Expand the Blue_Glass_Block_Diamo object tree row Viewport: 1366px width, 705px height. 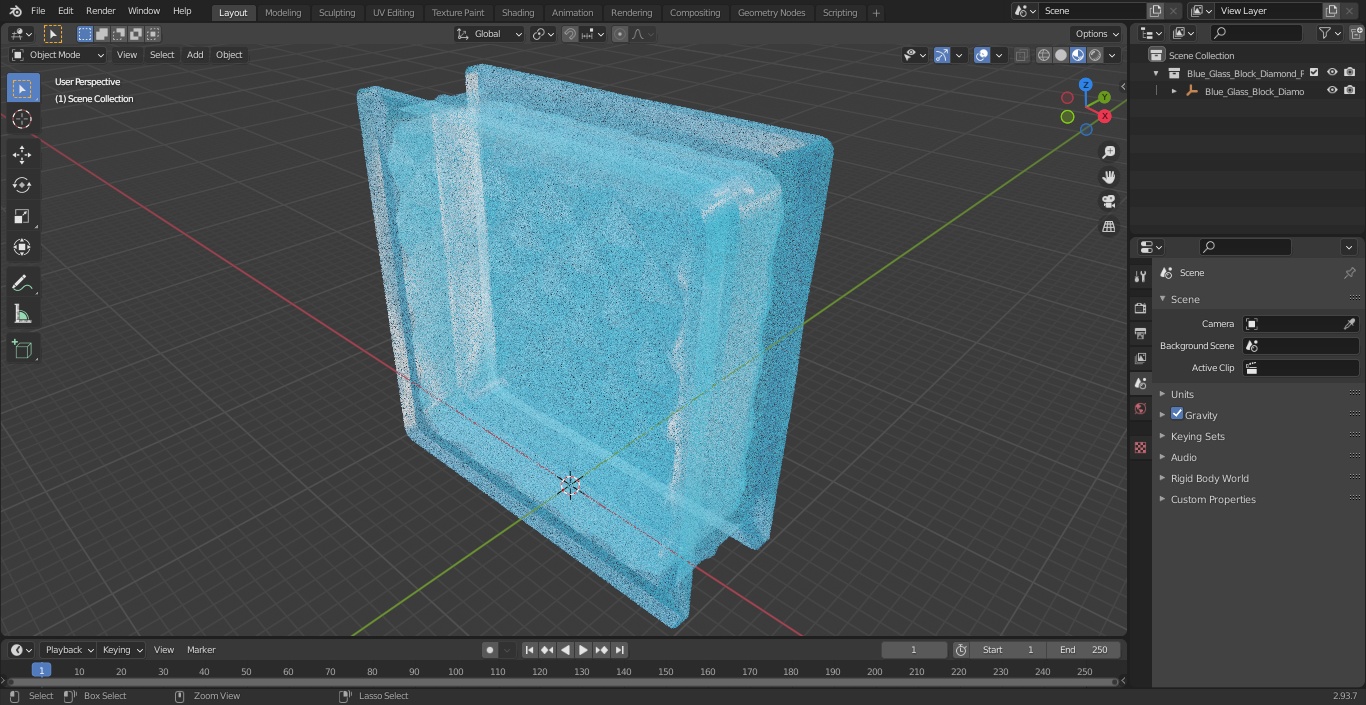(1174, 91)
